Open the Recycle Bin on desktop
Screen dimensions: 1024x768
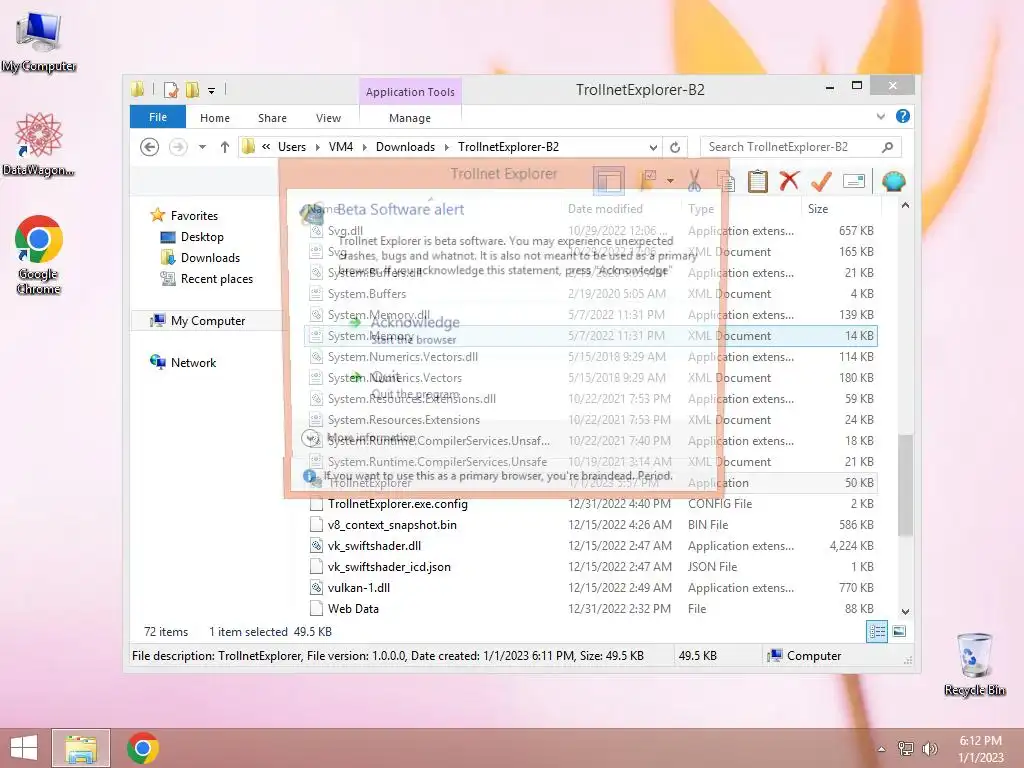point(974,664)
